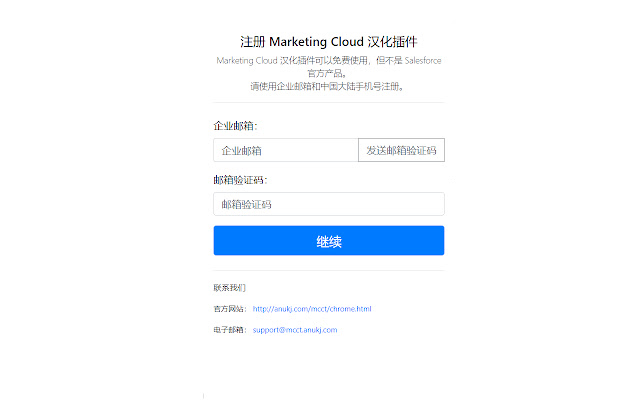Click the support@mcct.anukj.com email link
The width and height of the screenshot is (640, 400).
295,330
